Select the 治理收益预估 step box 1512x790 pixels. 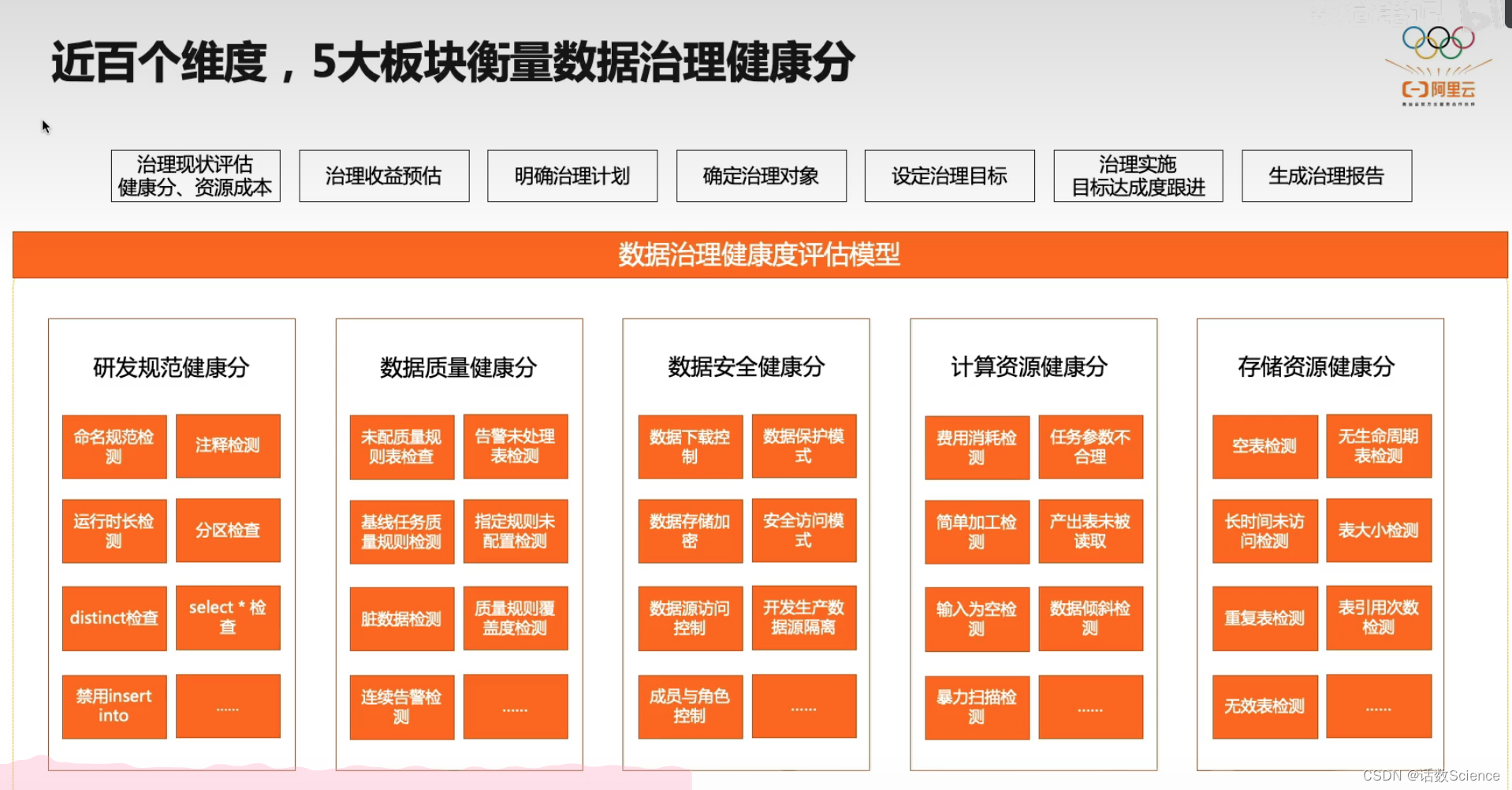tap(384, 176)
